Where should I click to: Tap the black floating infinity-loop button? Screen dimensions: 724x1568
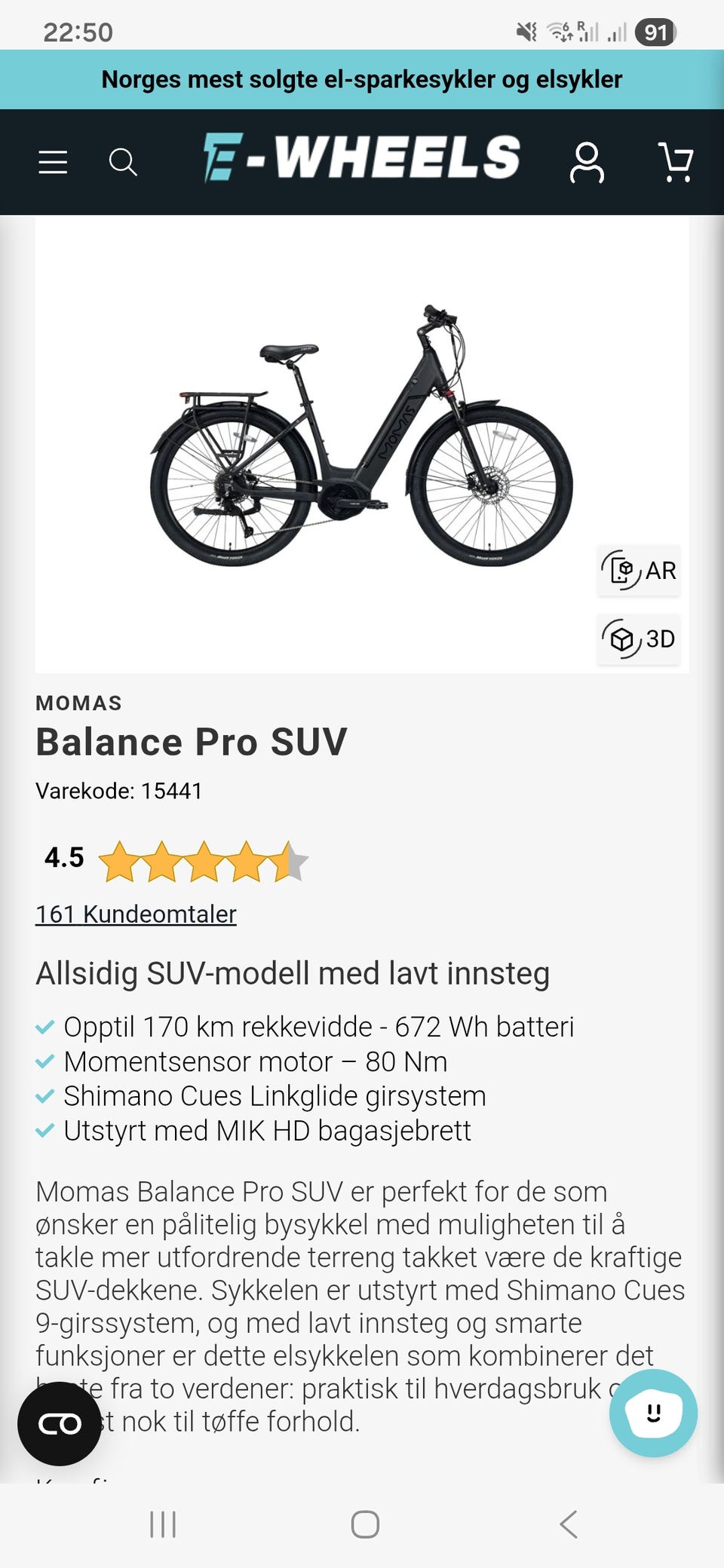pyautogui.click(x=60, y=1423)
